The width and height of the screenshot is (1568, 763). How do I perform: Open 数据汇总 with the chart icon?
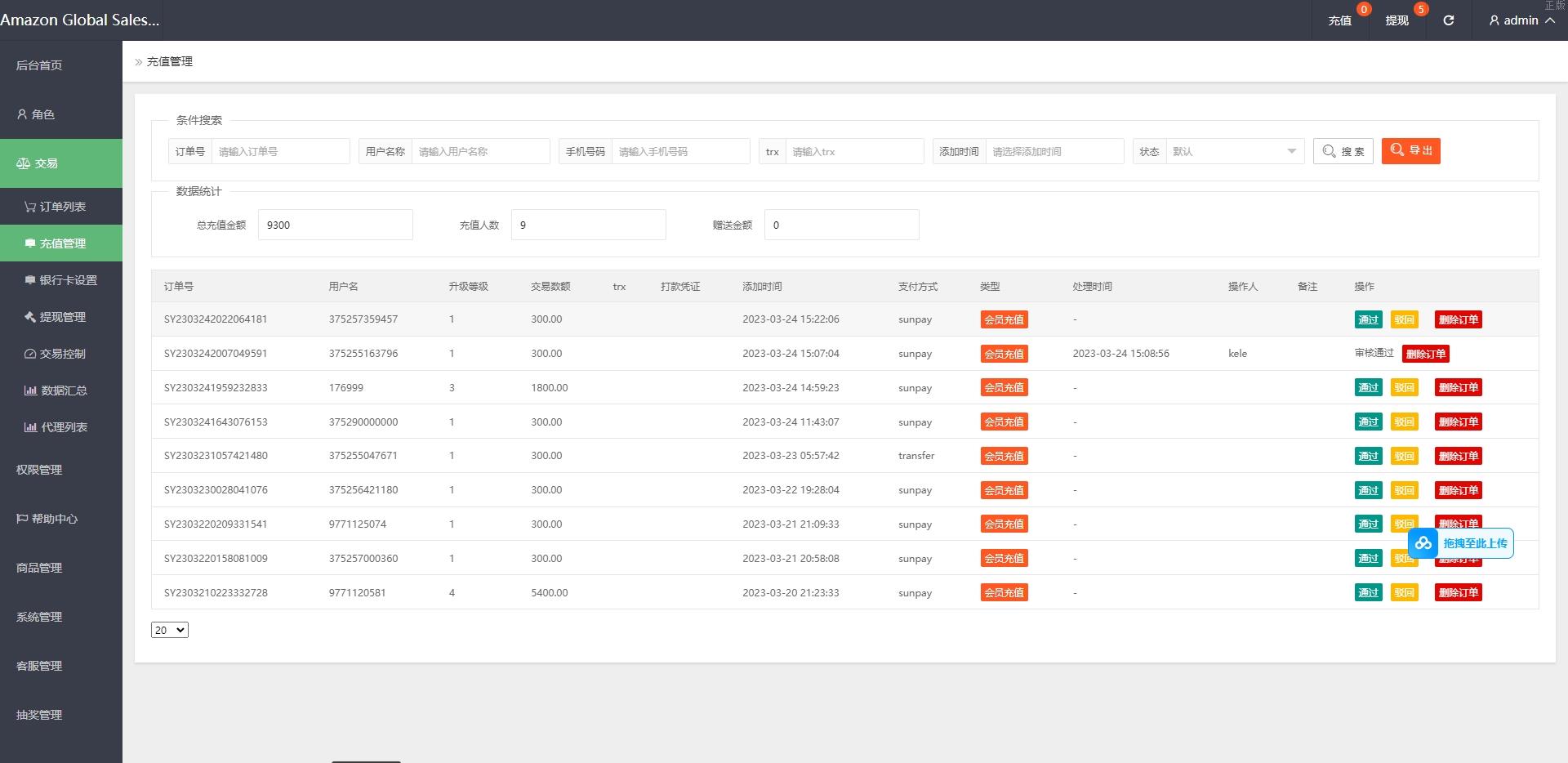coord(56,390)
